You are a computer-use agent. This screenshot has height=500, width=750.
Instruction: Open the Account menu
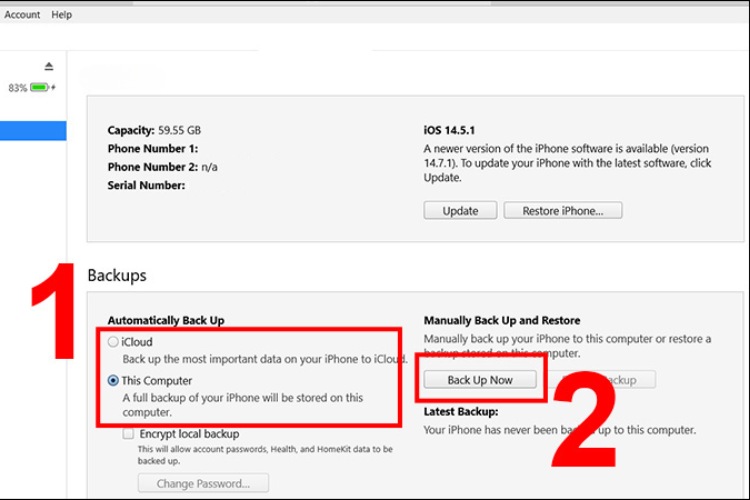[x=22, y=15]
